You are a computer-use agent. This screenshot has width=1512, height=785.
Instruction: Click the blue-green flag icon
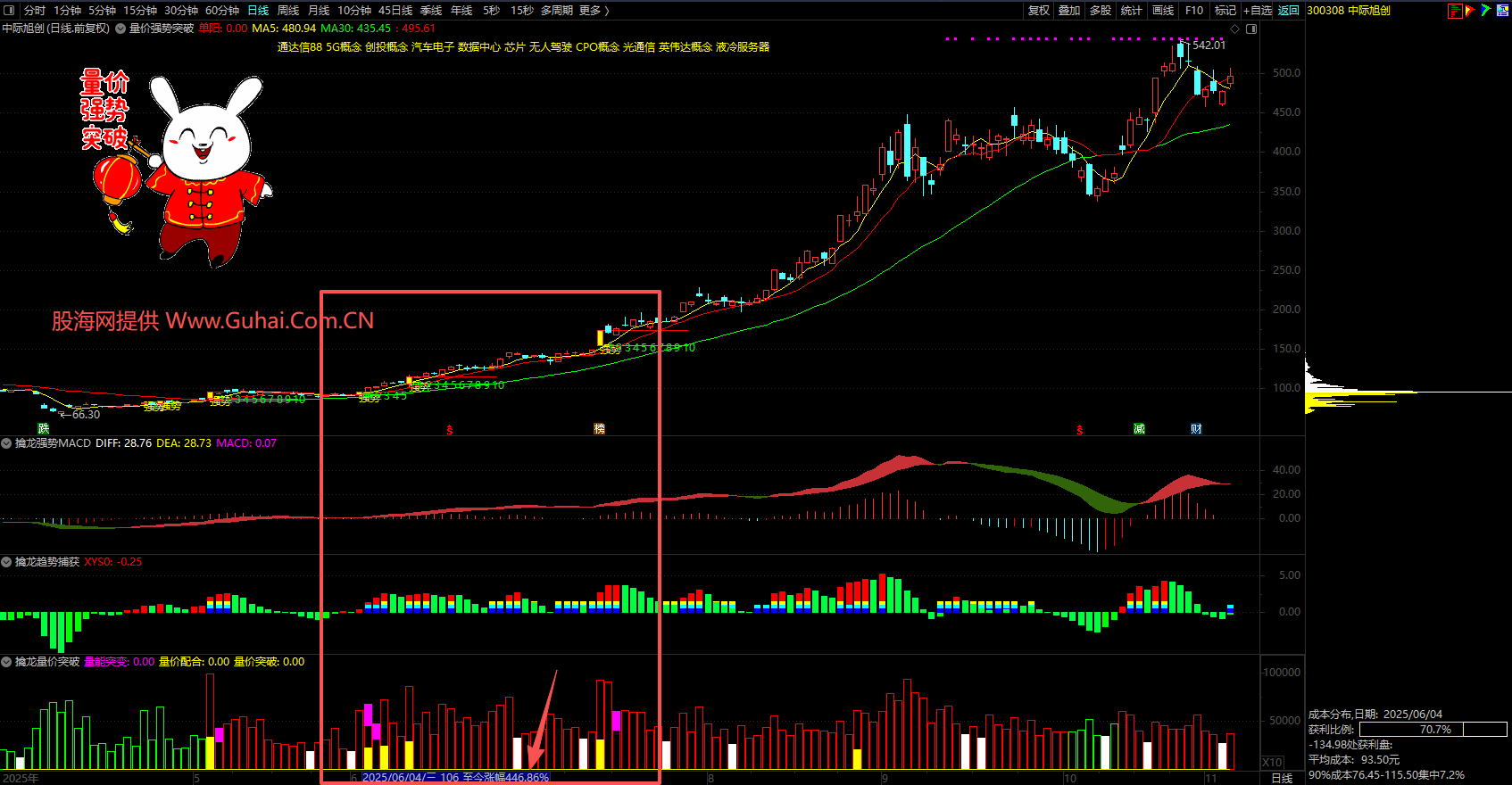(x=1485, y=11)
